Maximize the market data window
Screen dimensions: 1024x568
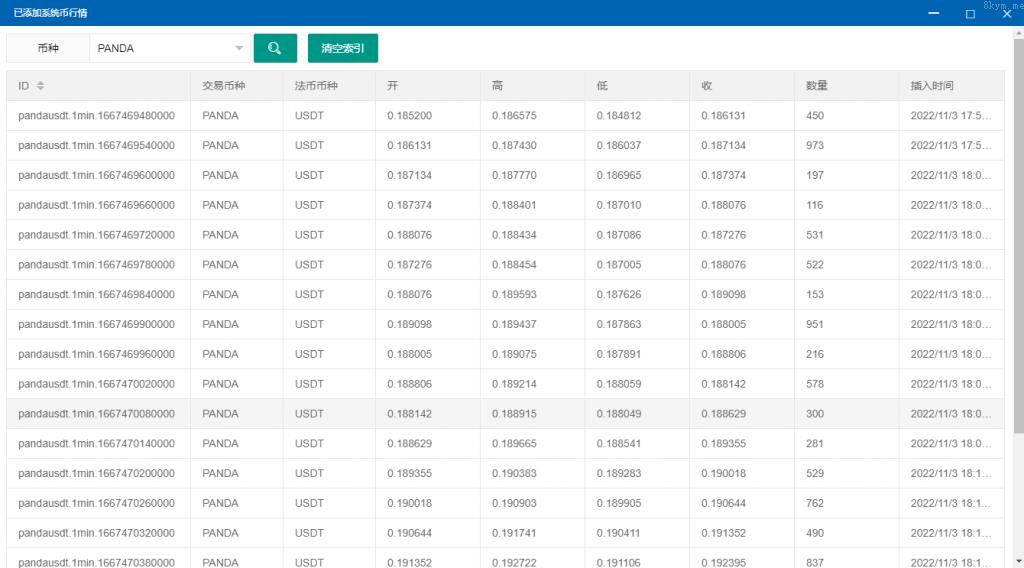click(x=970, y=13)
